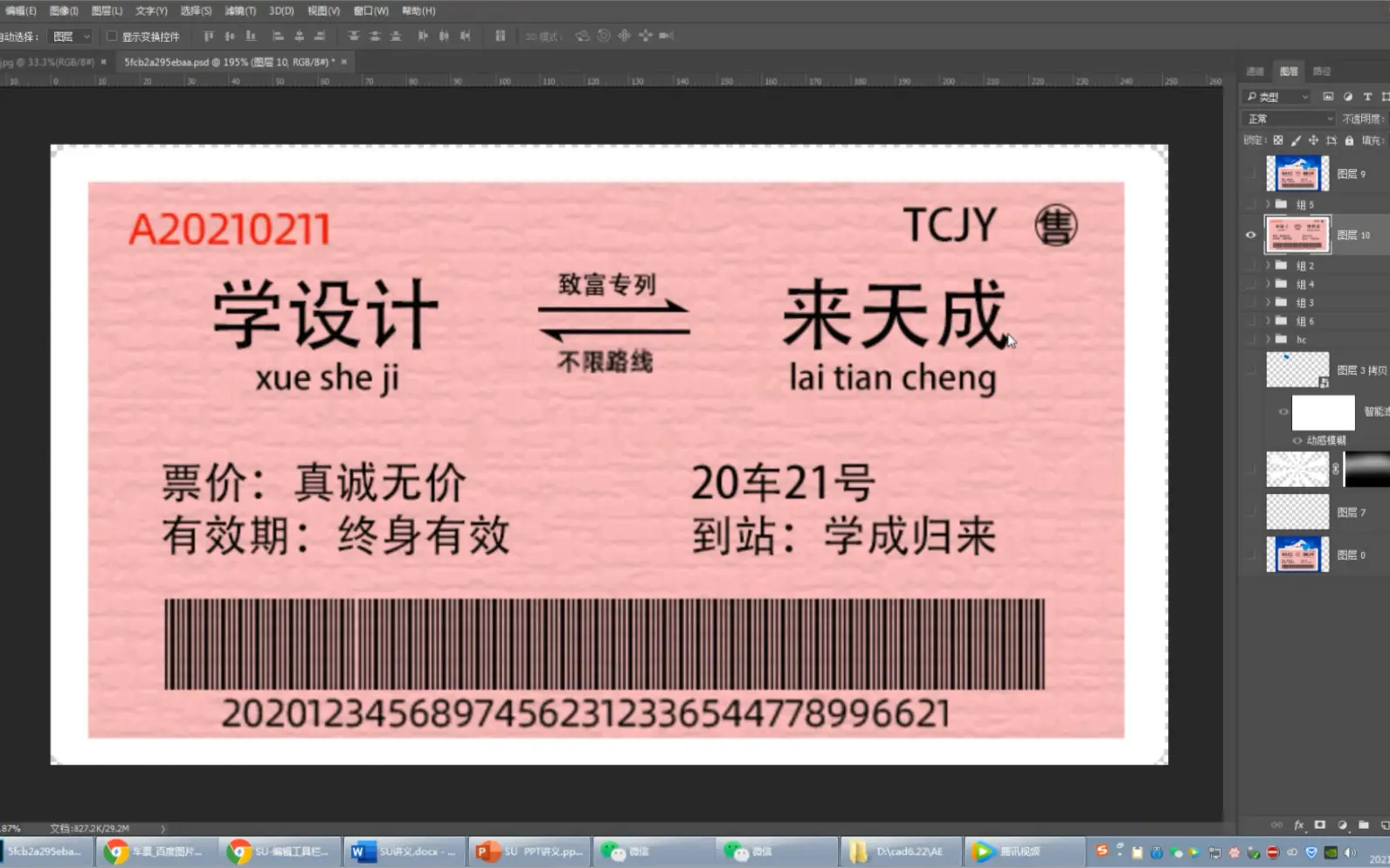Expand group 组 5
The width and height of the screenshot is (1390, 868).
(x=1268, y=204)
